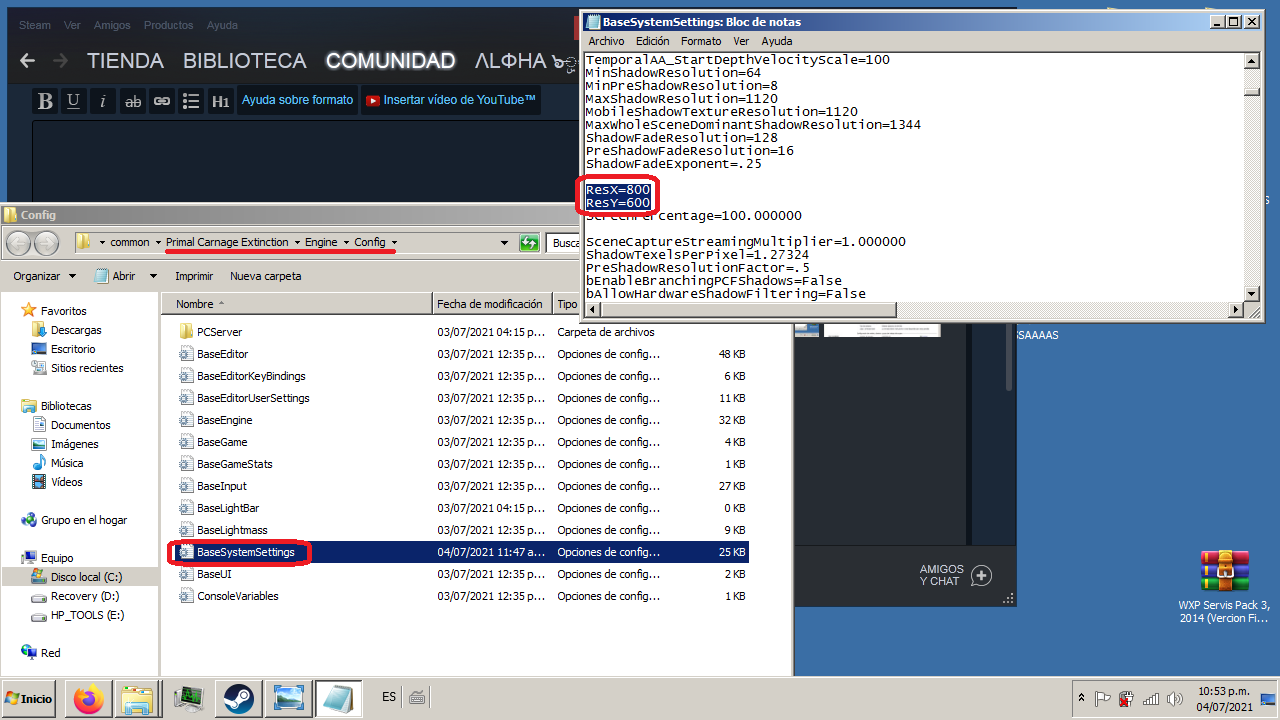Click 'Insertar vídeo de YouTube' button
This screenshot has height=720, width=1280.
click(451, 100)
